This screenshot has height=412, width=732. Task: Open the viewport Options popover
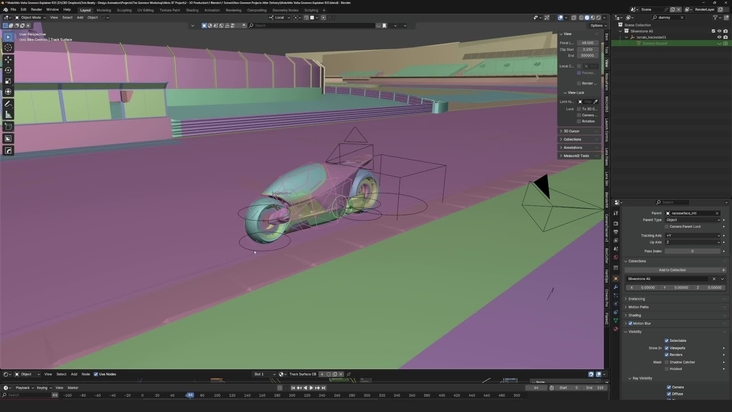(598, 26)
